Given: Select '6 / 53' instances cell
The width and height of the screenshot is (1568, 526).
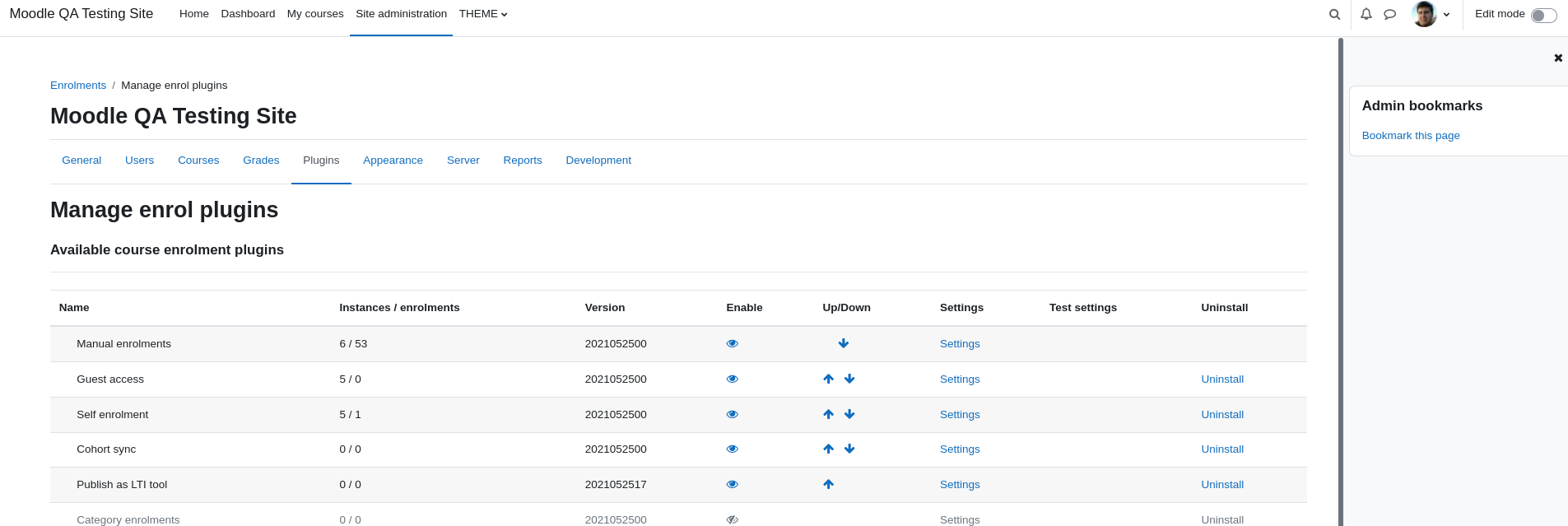Looking at the screenshot, I should (x=353, y=344).
